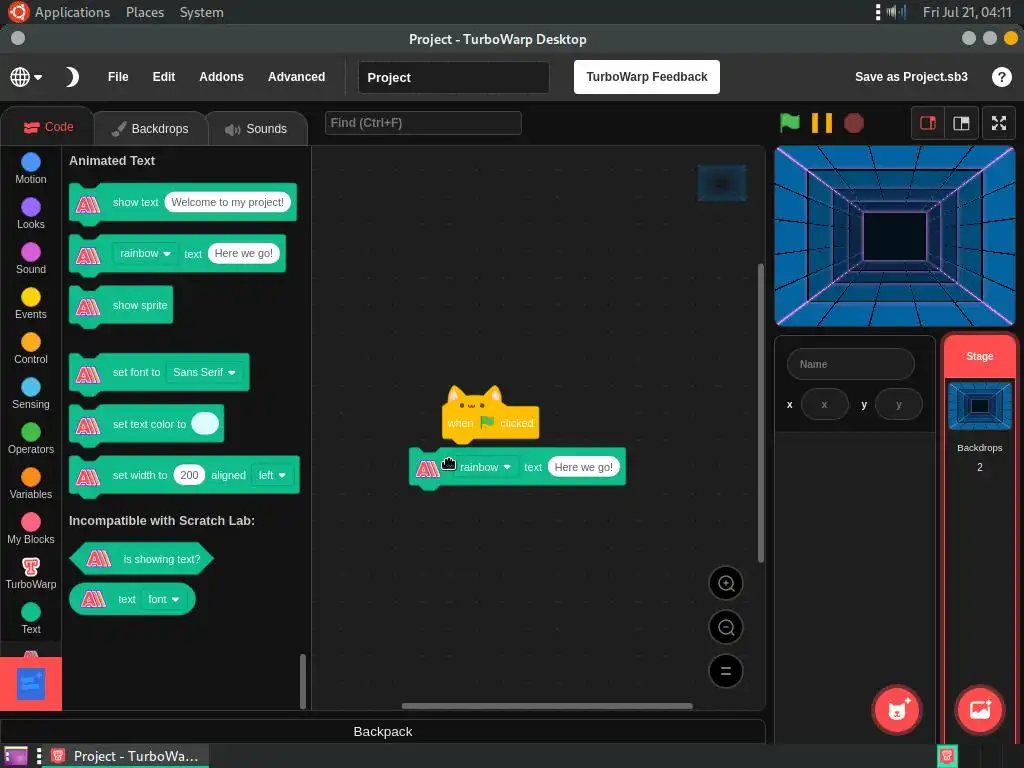Open the 'font' dropdown in text reporter
This screenshot has height=768, width=1024.
(163, 600)
